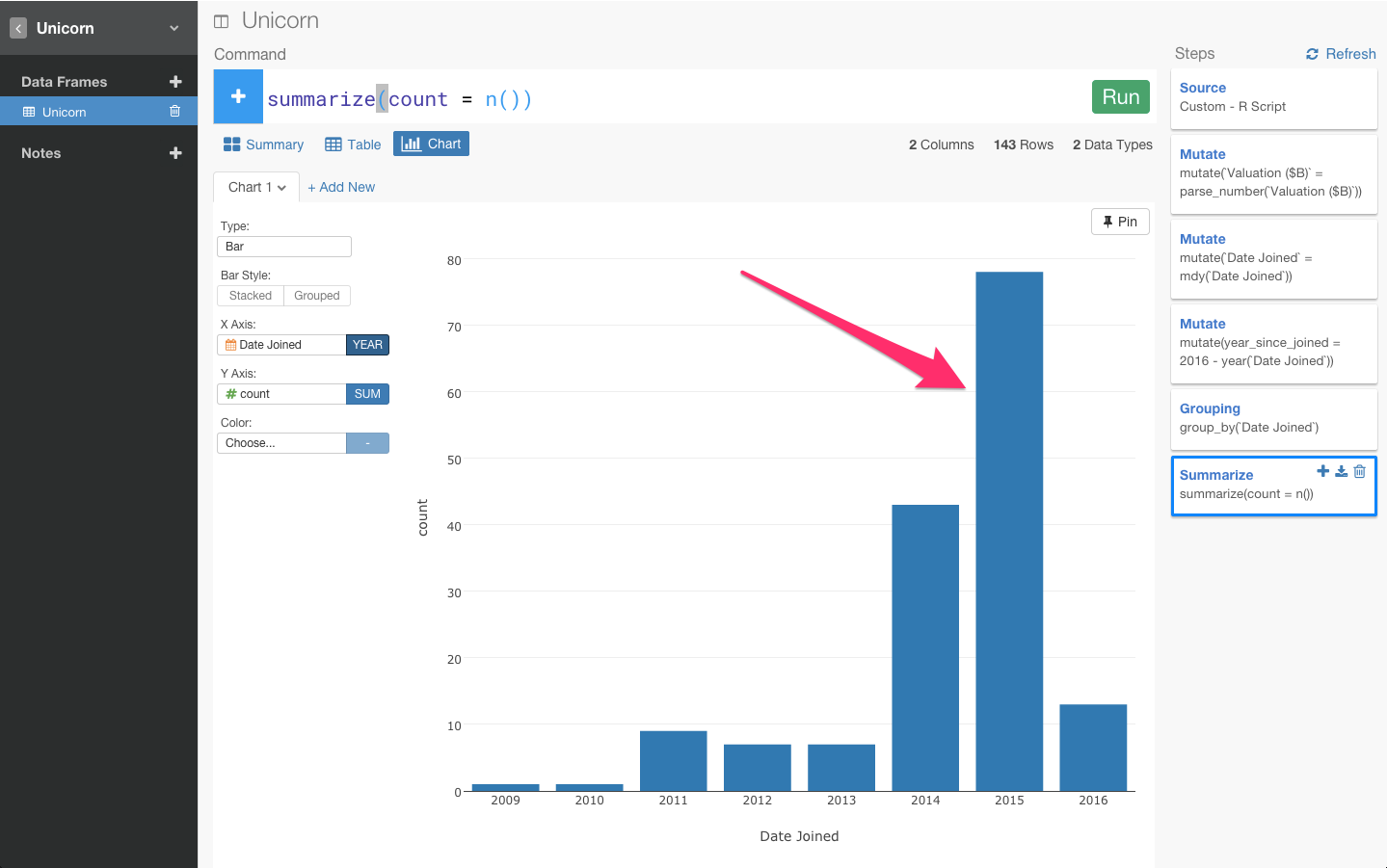The height and width of the screenshot is (868, 1387).
Task: Select the Mutate year_since_joined step
Action: (x=1274, y=344)
